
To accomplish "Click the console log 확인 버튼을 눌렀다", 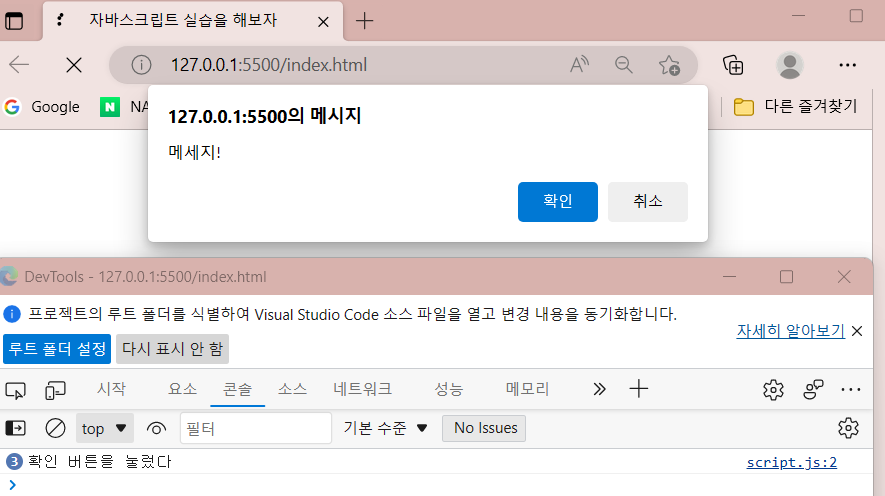I will coord(99,462).
